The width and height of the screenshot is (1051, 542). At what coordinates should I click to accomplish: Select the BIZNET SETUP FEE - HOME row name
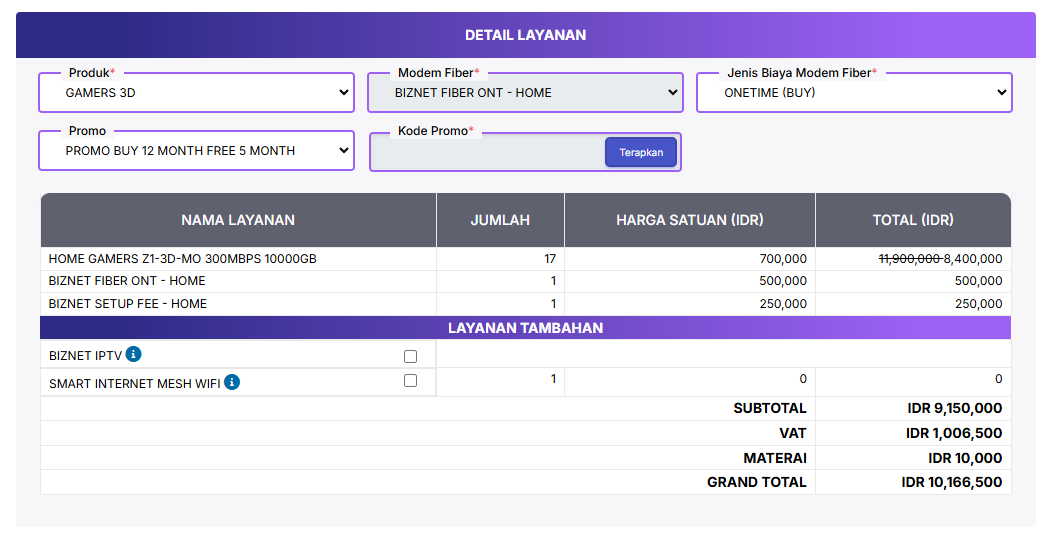pos(127,303)
